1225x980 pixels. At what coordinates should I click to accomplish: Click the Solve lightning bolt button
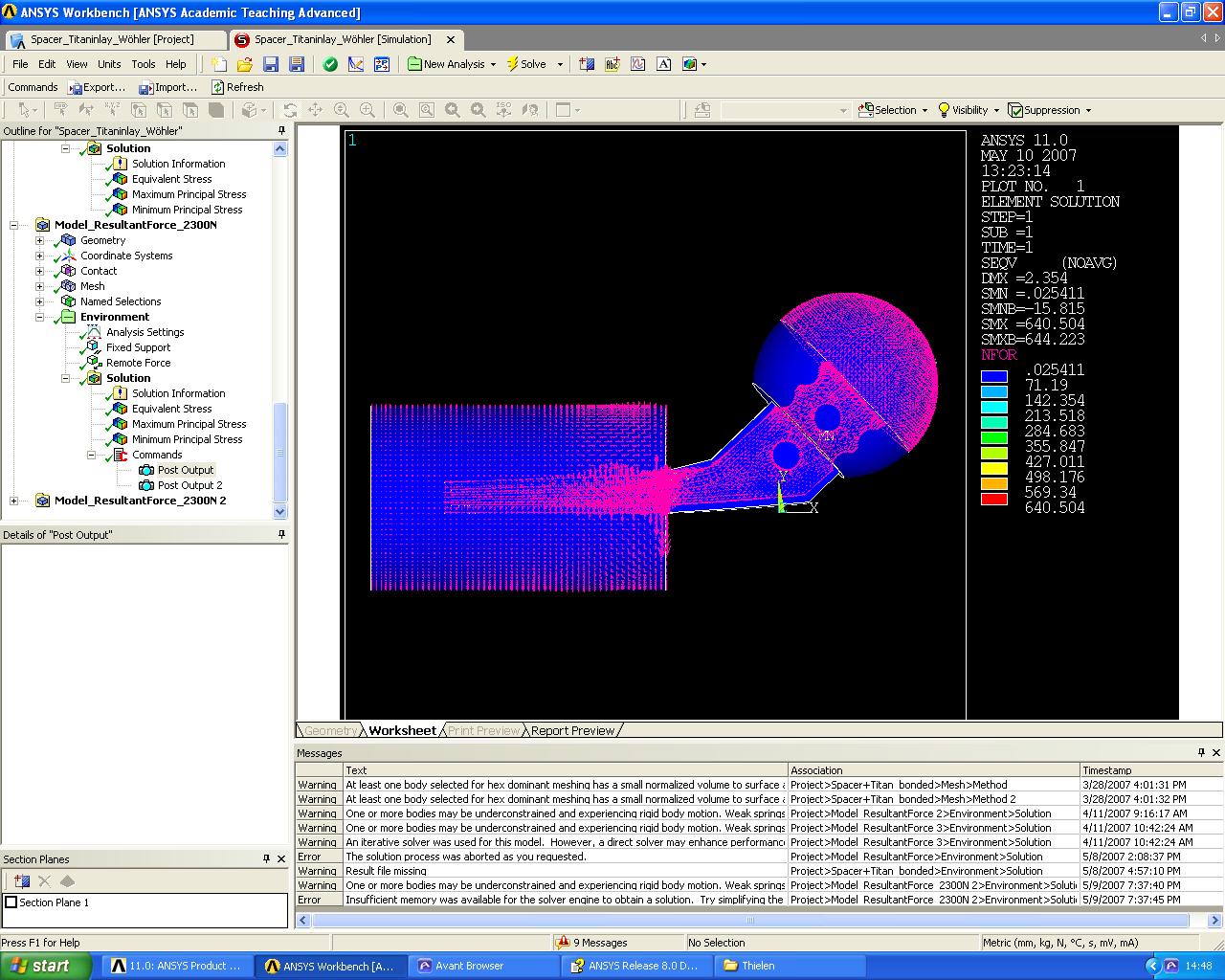point(526,64)
